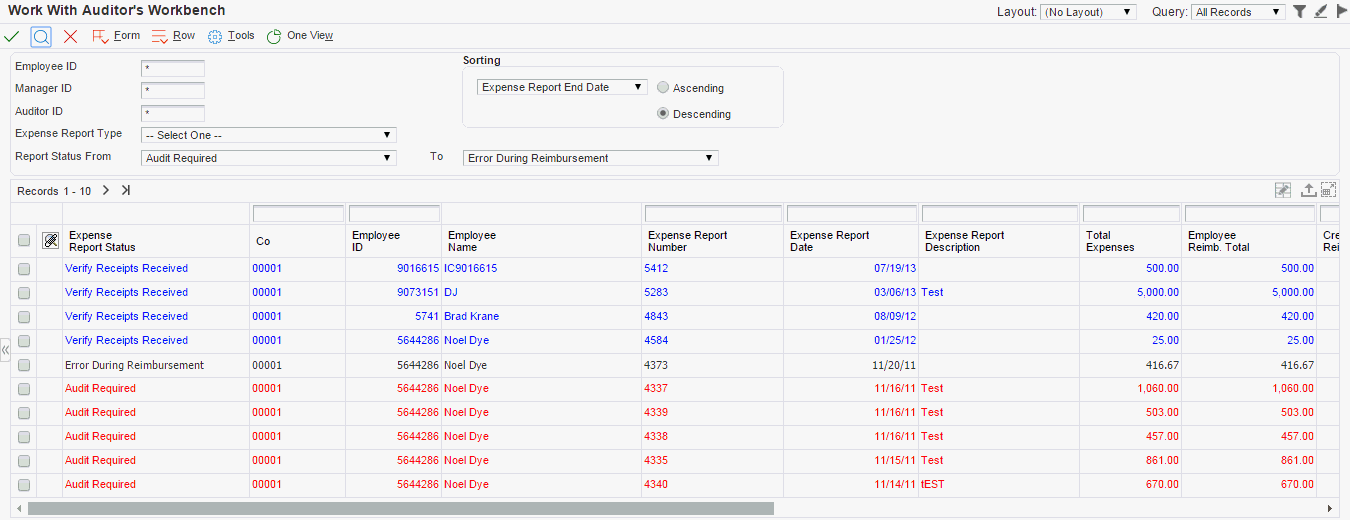Click the Find magnifier icon
Viewport: 1350px width, 520px height.
(x=41, y=36)
